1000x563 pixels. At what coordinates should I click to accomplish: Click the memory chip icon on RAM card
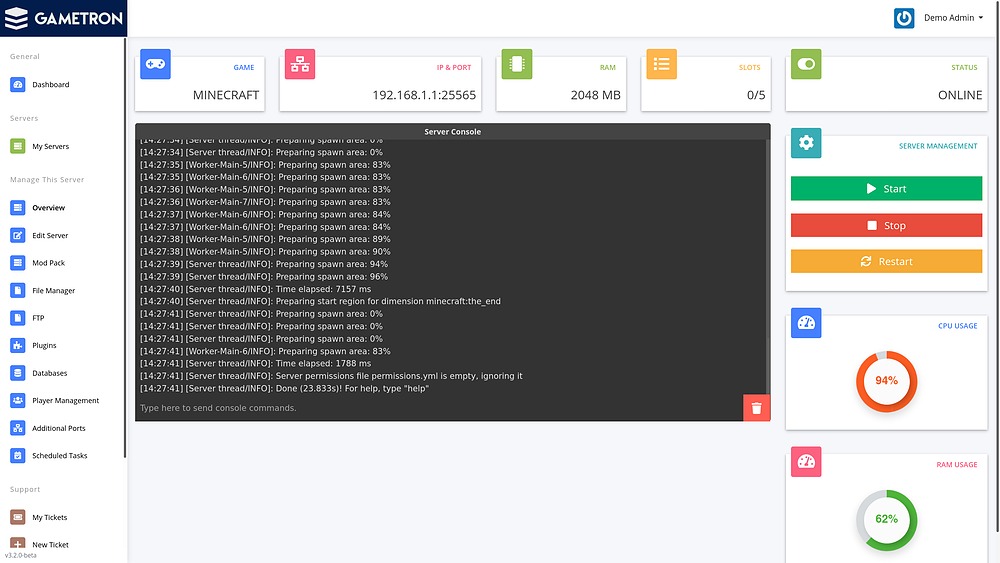coord(517,64)
